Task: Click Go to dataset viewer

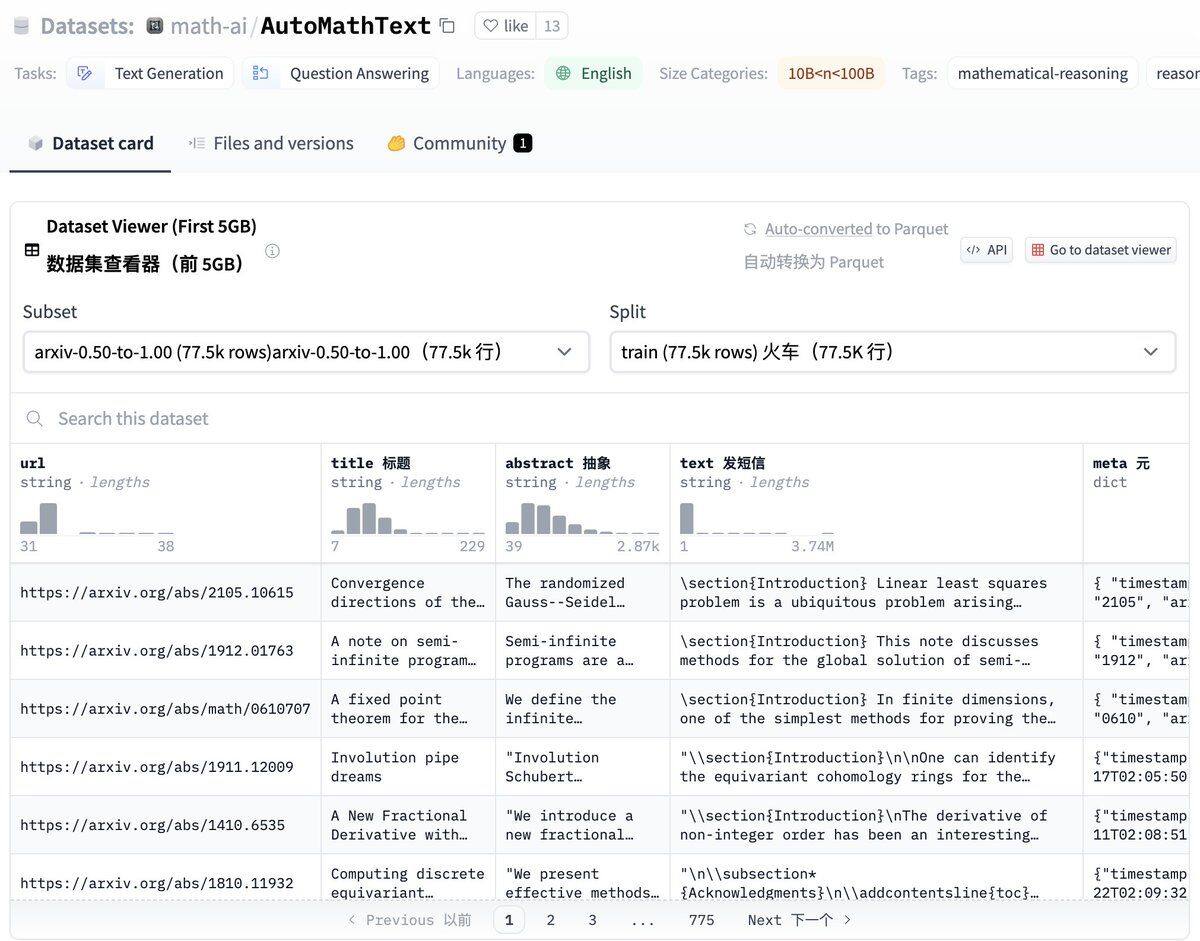Action: coord(1101,250)
